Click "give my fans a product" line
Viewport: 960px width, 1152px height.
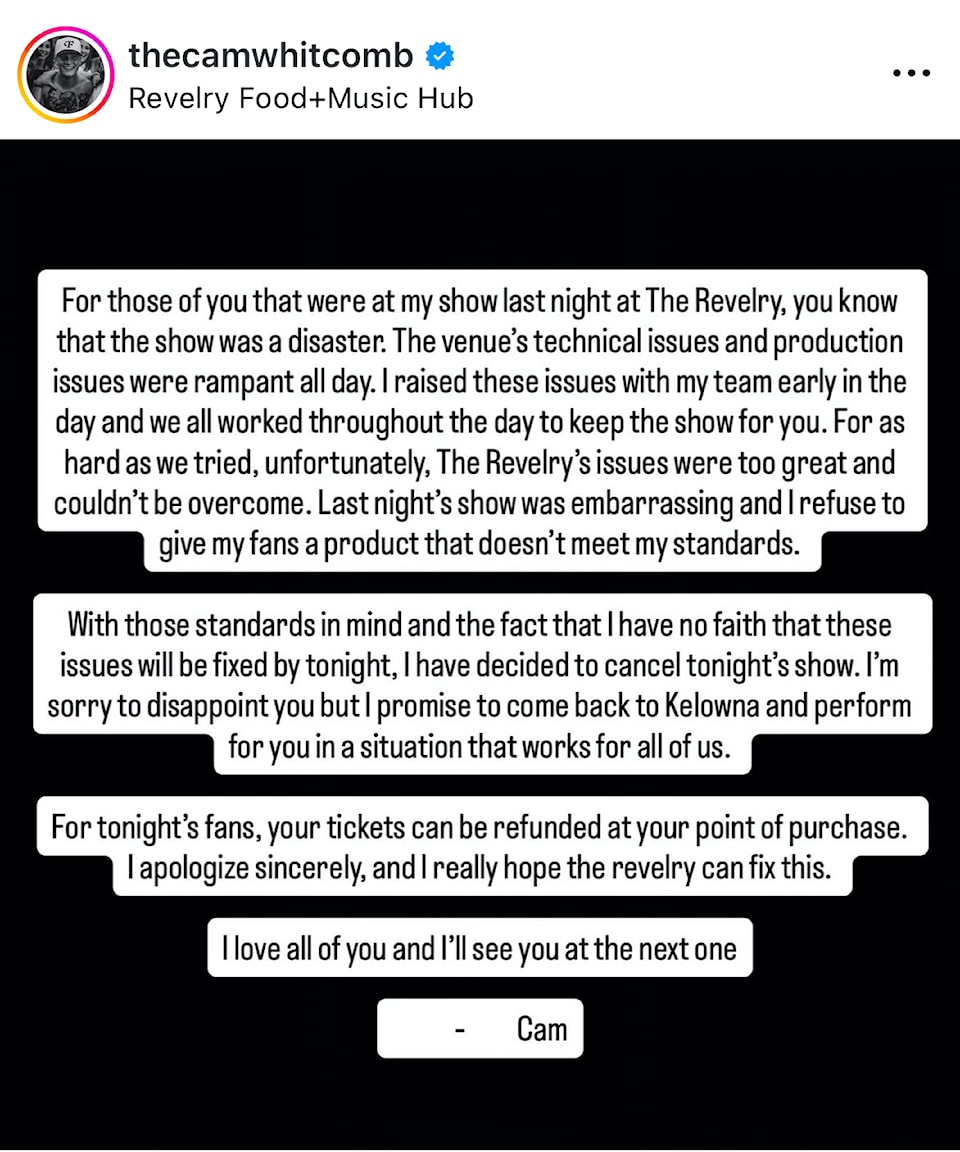(480, 544)
